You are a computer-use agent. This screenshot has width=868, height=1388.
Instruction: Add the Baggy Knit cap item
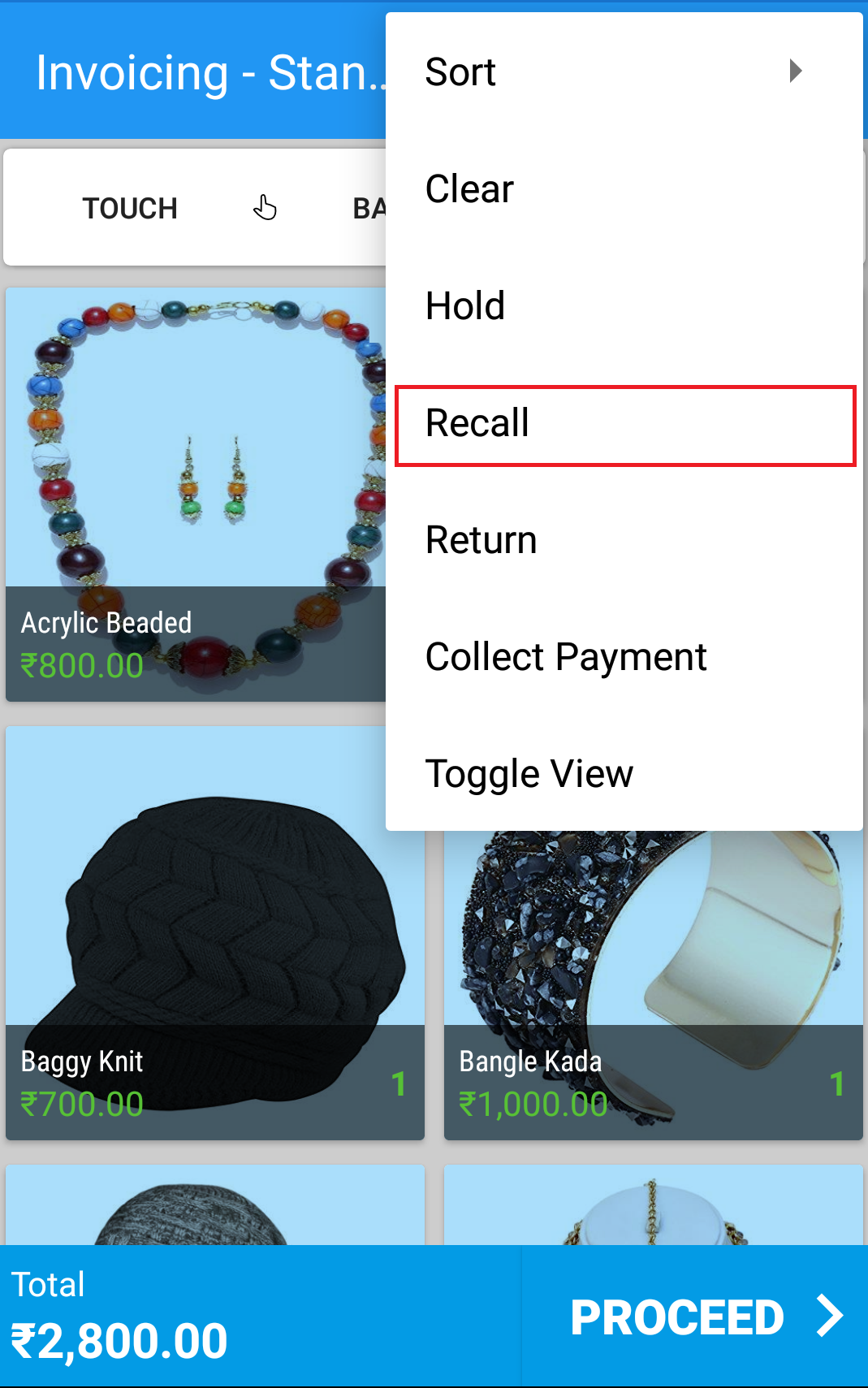click(x=215, y=932)
